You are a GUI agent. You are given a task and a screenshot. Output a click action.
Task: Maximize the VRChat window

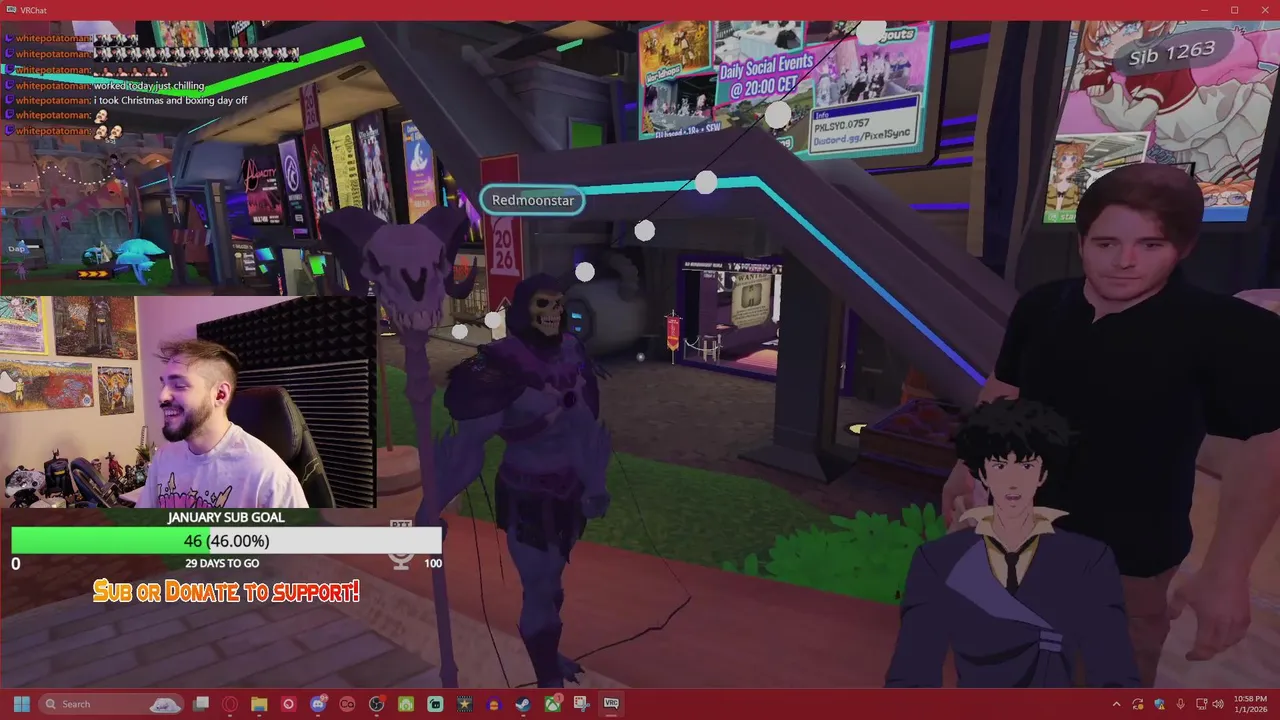pyautogui.click(x=1234, y=10)
